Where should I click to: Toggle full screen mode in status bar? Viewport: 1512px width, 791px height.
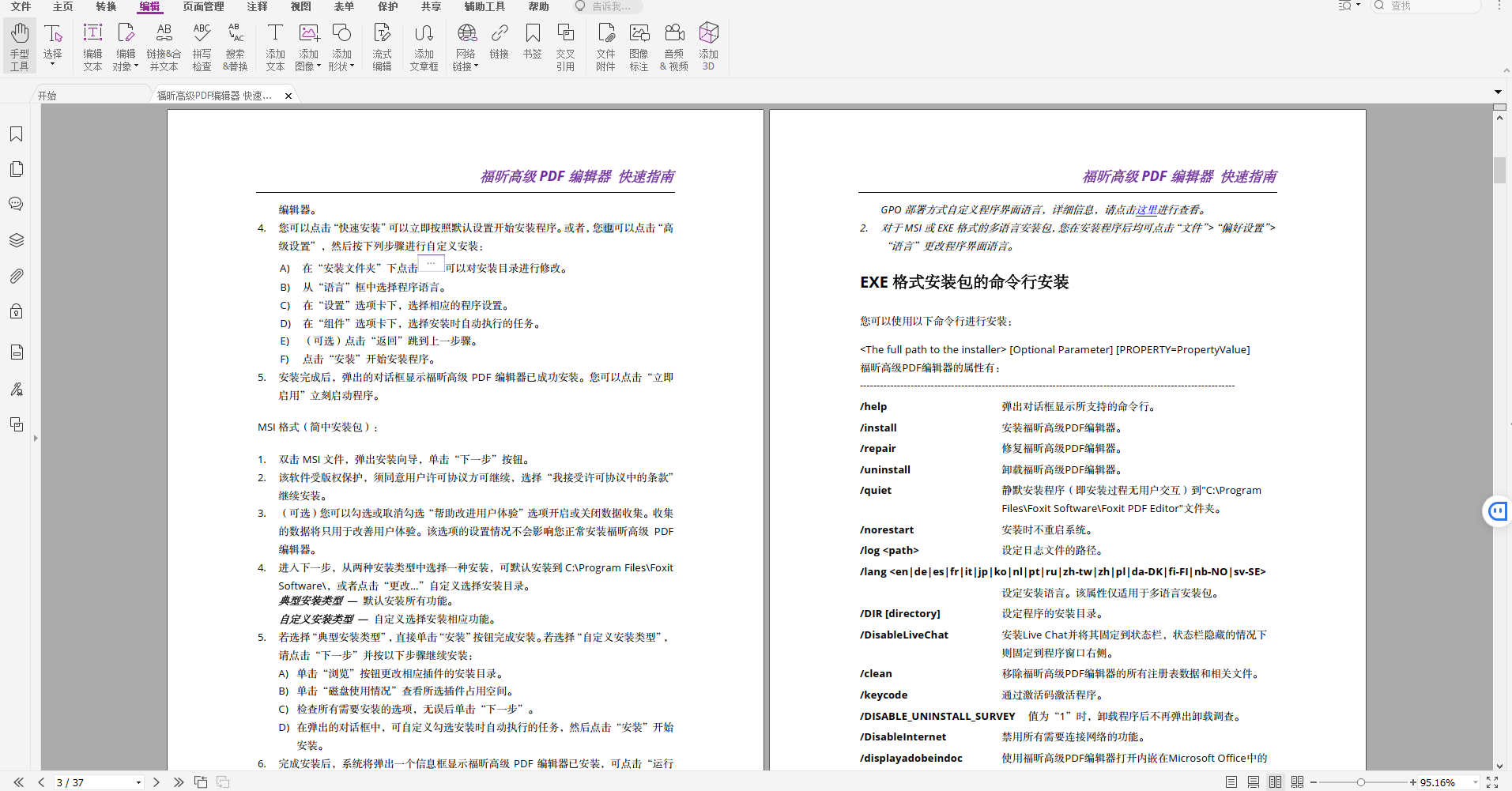point(1492,782)
